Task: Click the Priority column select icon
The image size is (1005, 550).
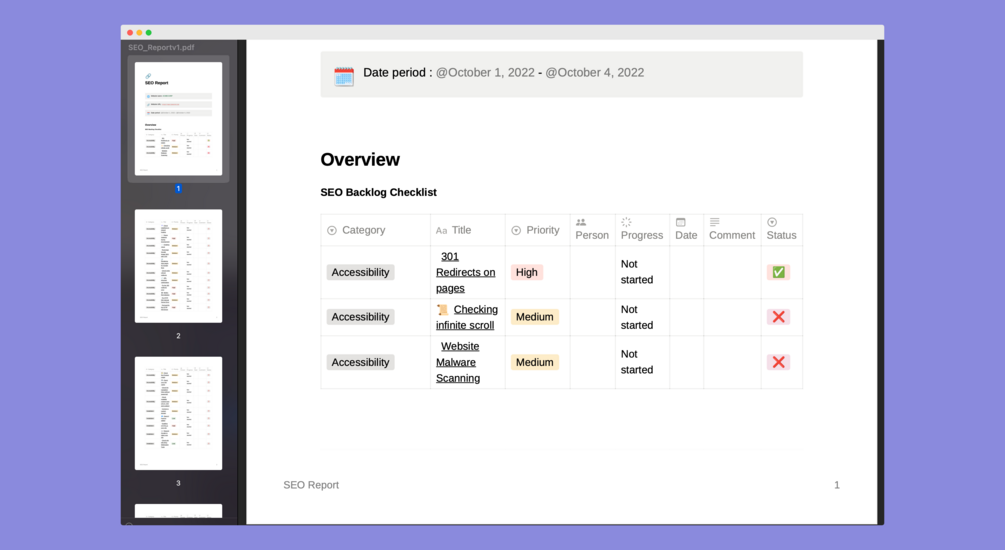Action: 516,230
